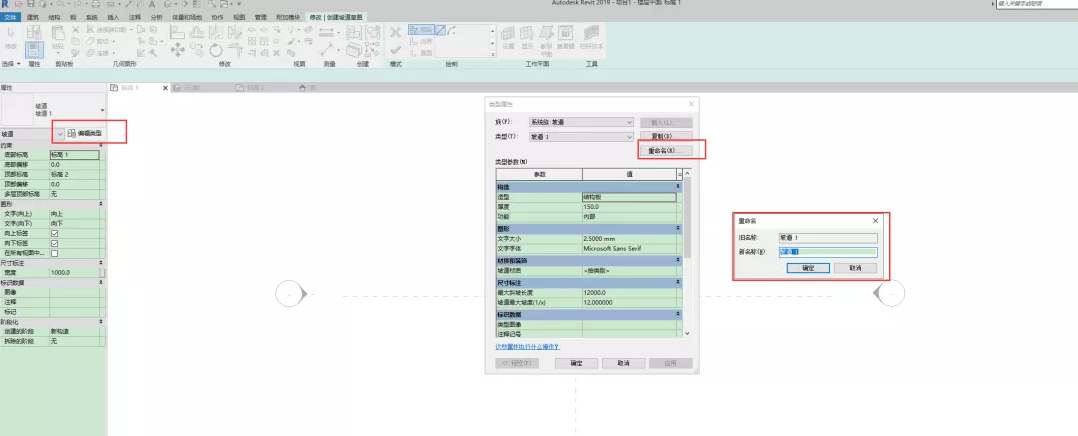1078x436 pixels.
Task: Collapse the Construction group in Type Properties
Action: pyautogui.click(x=679, y=187)
